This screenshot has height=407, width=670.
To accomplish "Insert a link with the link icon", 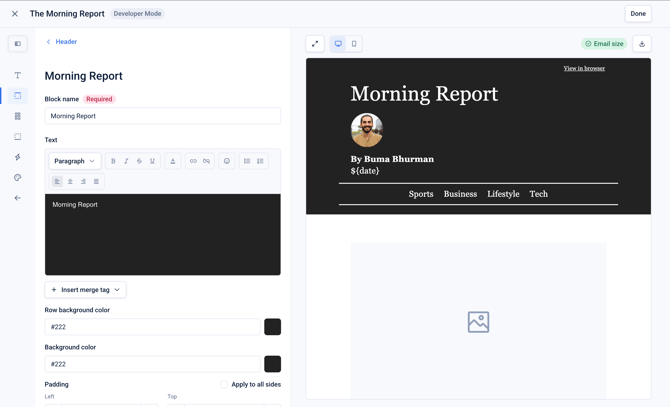I will pyautogui.click(x=194, y=161).
